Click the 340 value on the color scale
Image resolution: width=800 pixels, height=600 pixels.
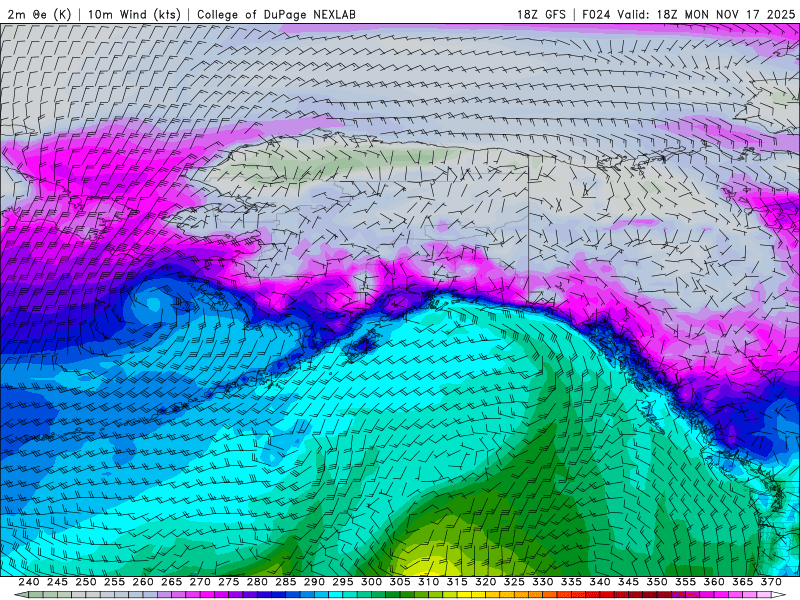click(x=601, y=582)
